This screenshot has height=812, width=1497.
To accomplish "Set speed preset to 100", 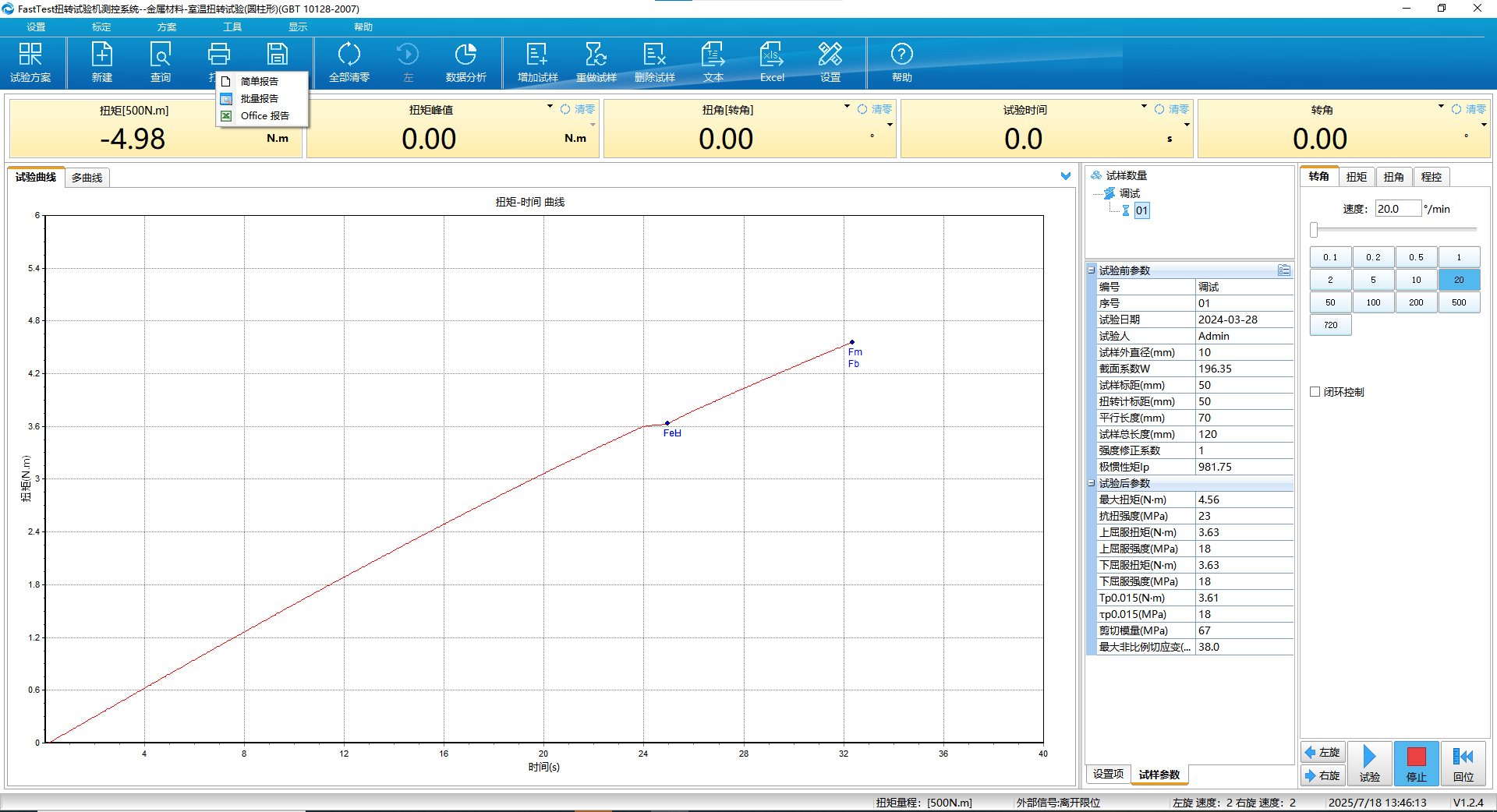I will 1373,302.
